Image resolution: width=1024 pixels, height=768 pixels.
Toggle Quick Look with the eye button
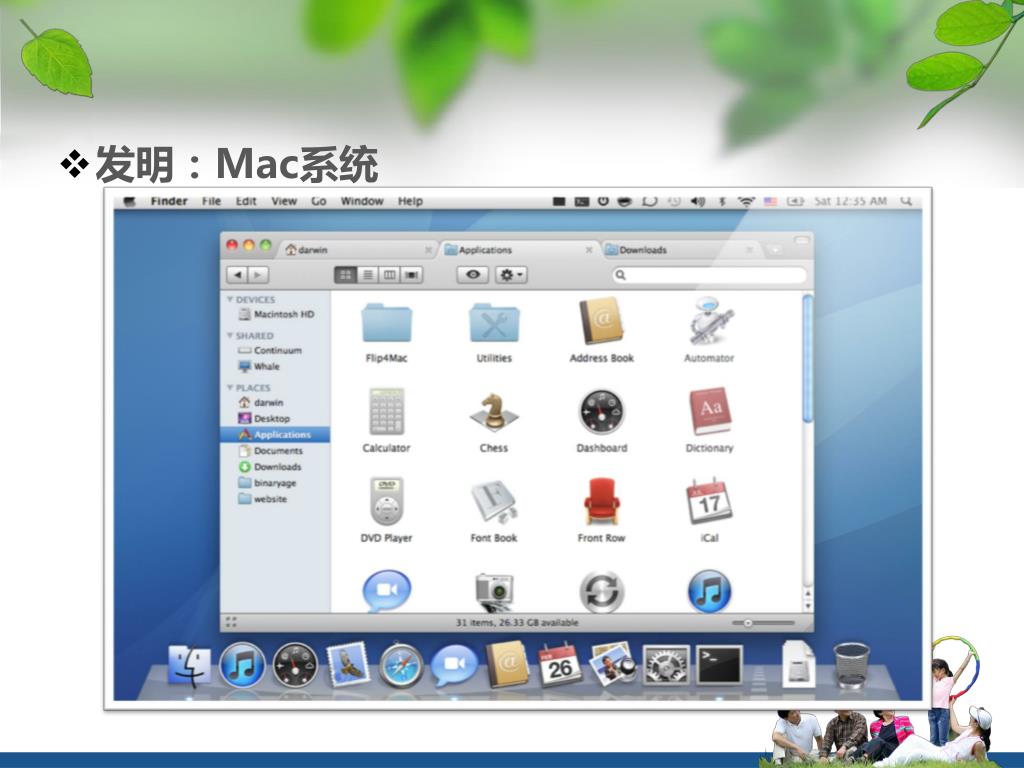coord(473,275)
